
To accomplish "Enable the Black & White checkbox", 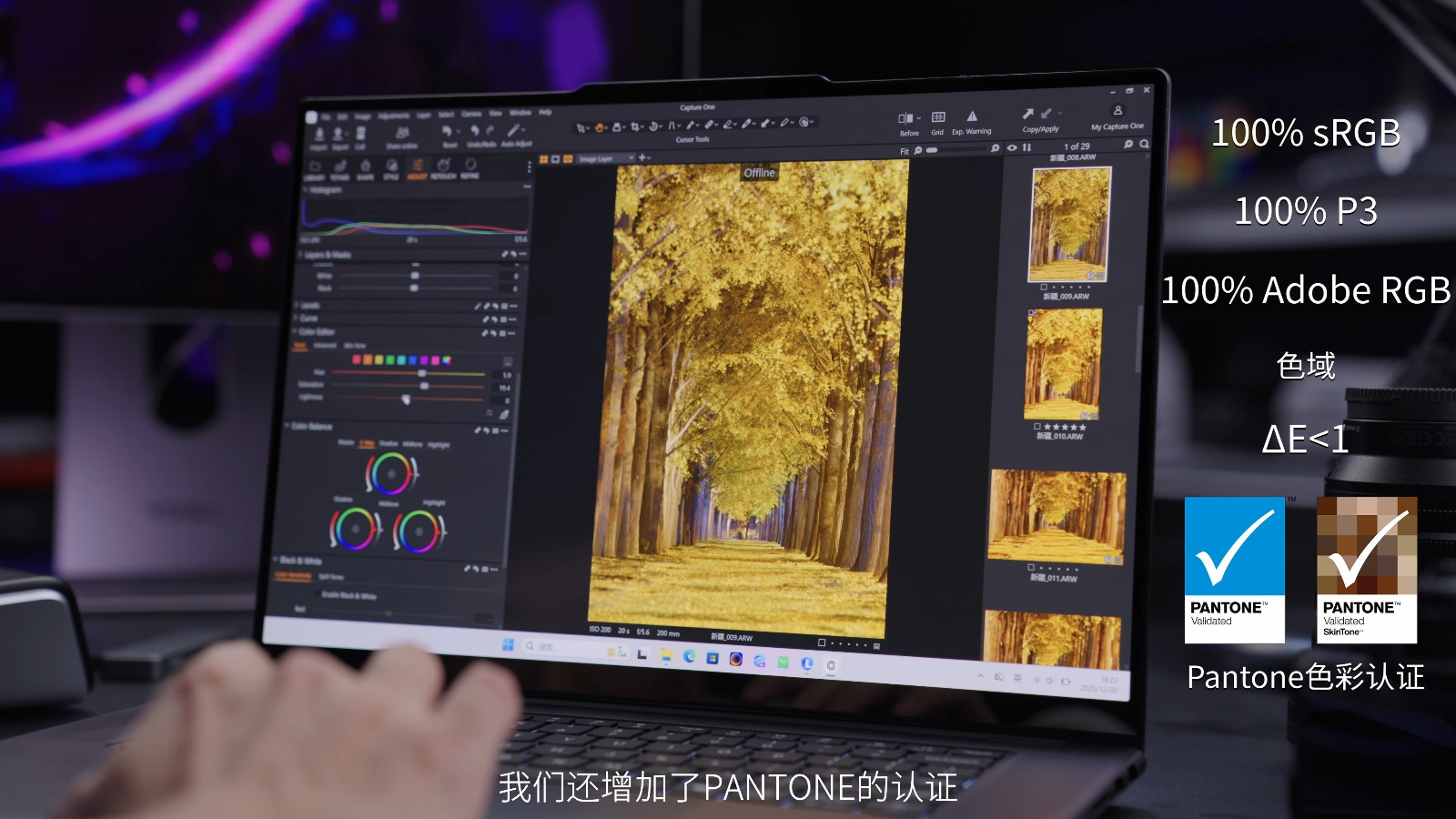I will tap(317, 593).
